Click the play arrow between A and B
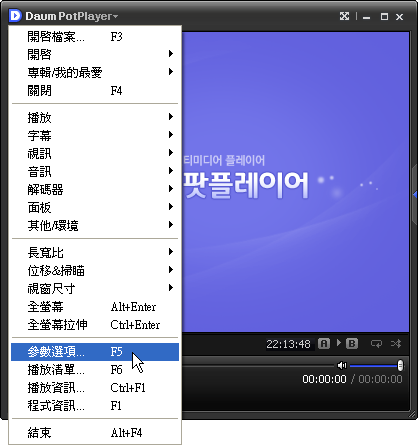 point(339,343)
